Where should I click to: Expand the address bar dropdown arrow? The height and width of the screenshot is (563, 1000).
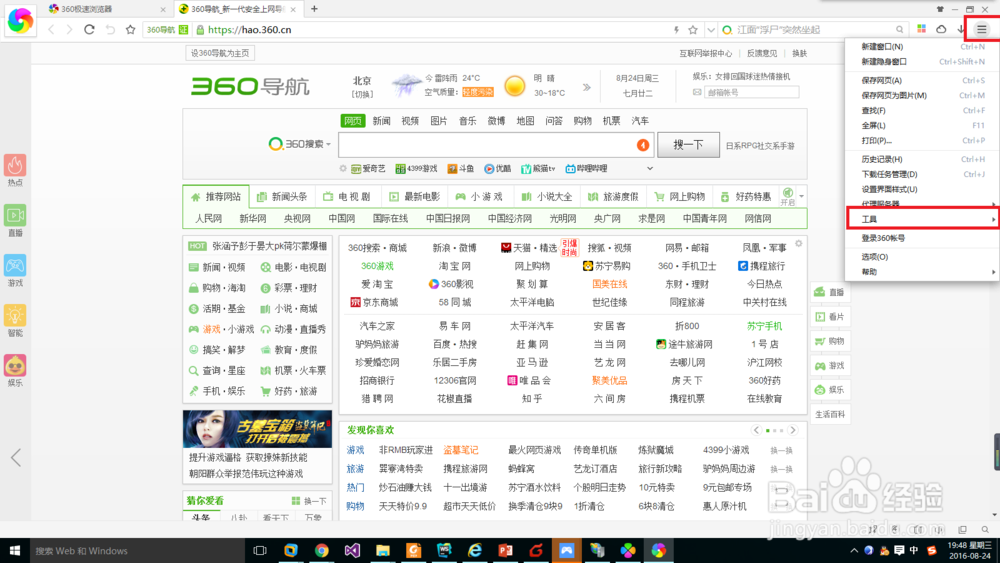(710, 29)
